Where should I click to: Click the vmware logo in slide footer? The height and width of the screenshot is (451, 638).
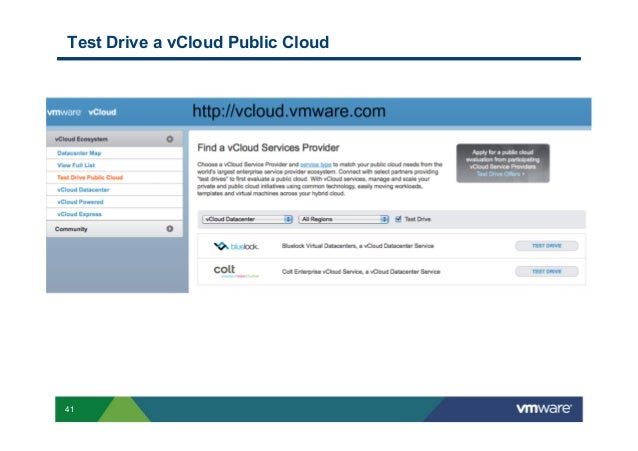point(544,408)
